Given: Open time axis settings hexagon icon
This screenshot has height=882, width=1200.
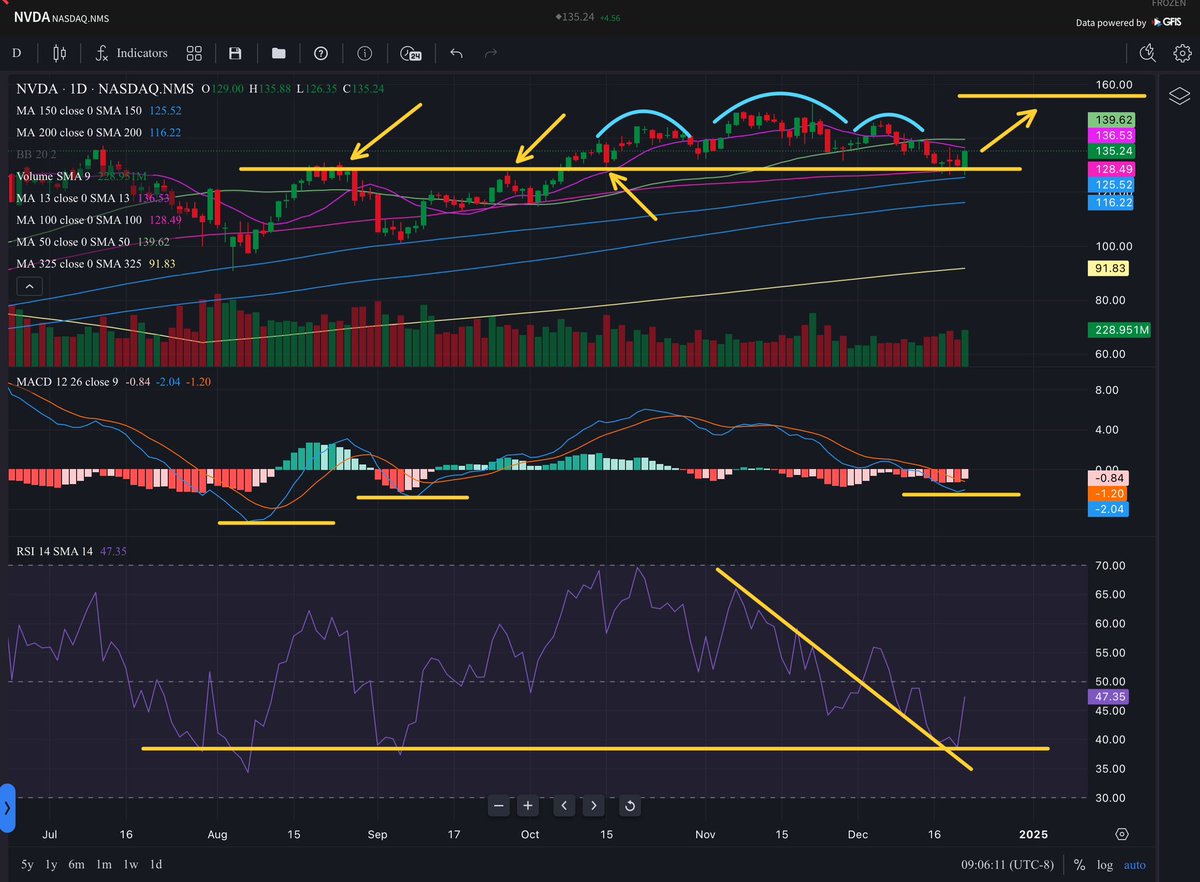Looking at the screenshot, I should click(1122, 834).
